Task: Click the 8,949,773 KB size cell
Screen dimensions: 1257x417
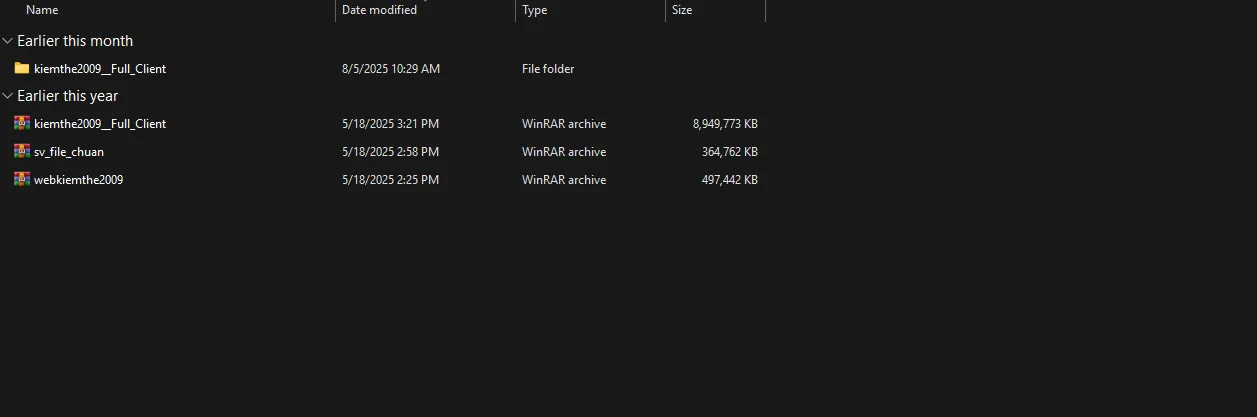Action: click(725, 124)
